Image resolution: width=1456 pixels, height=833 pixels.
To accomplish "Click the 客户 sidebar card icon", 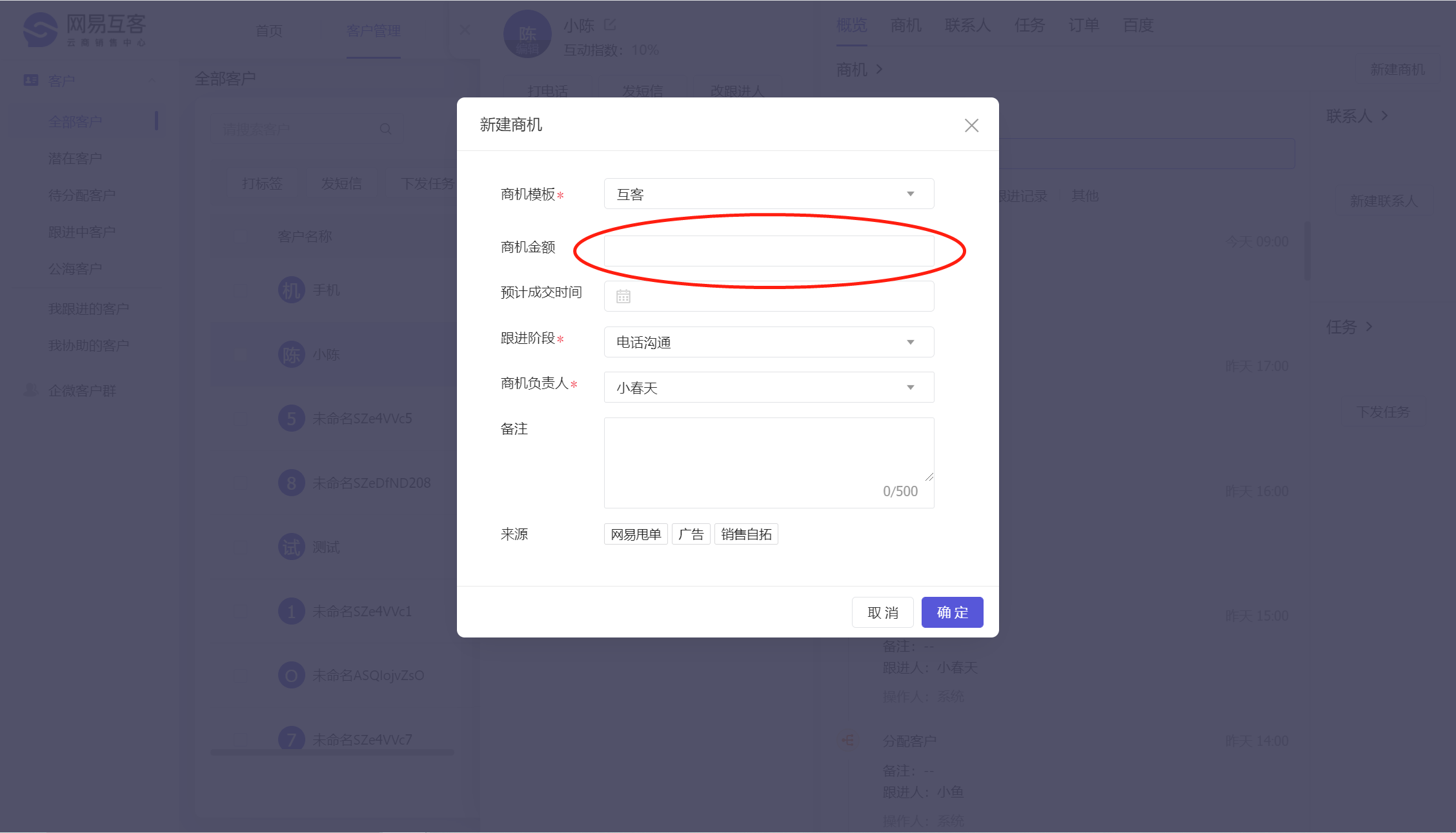I will coord(30,80).
